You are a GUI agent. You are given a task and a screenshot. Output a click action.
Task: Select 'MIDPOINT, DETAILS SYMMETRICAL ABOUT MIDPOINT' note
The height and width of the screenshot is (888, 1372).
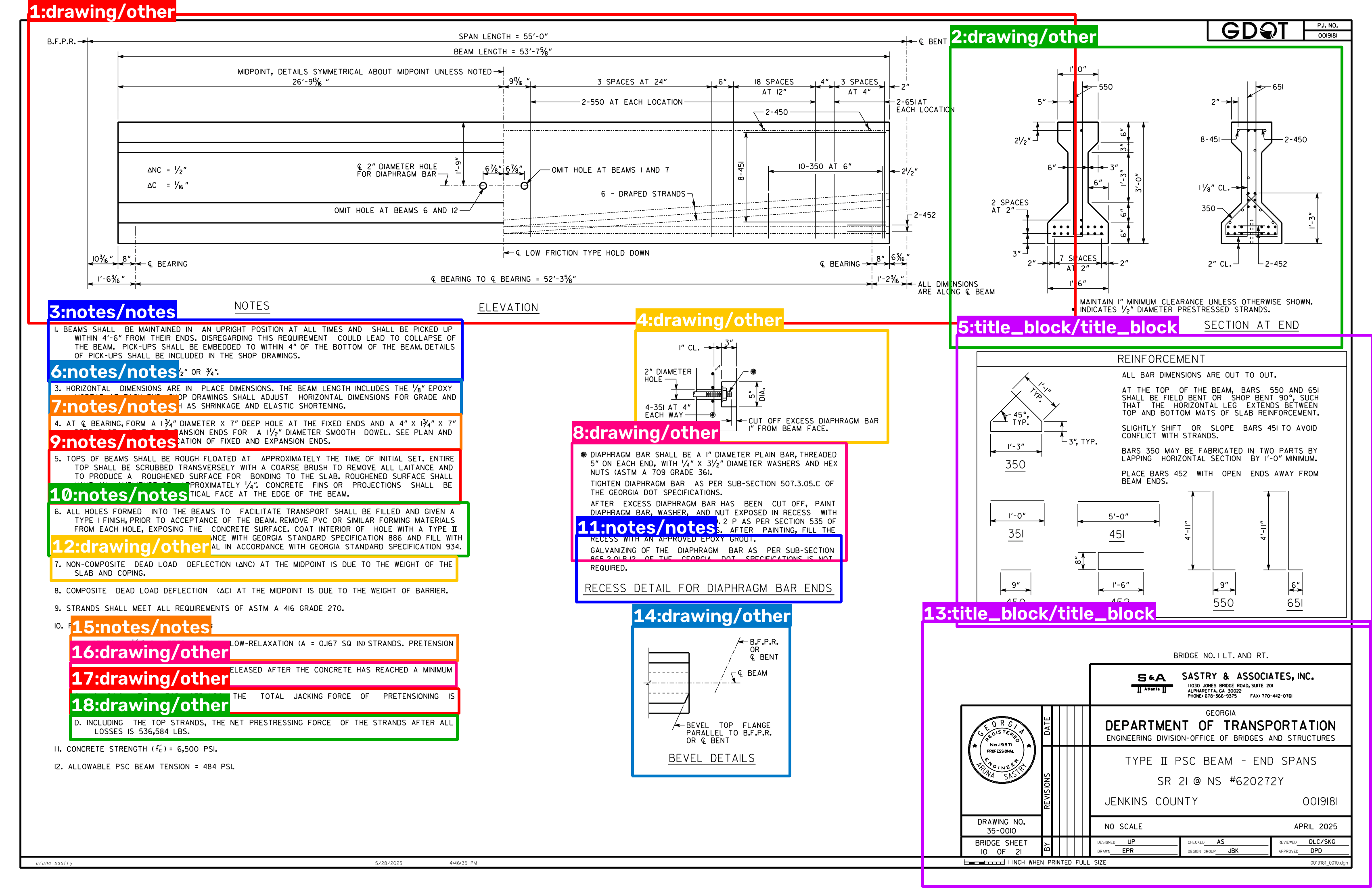[364, 72]
